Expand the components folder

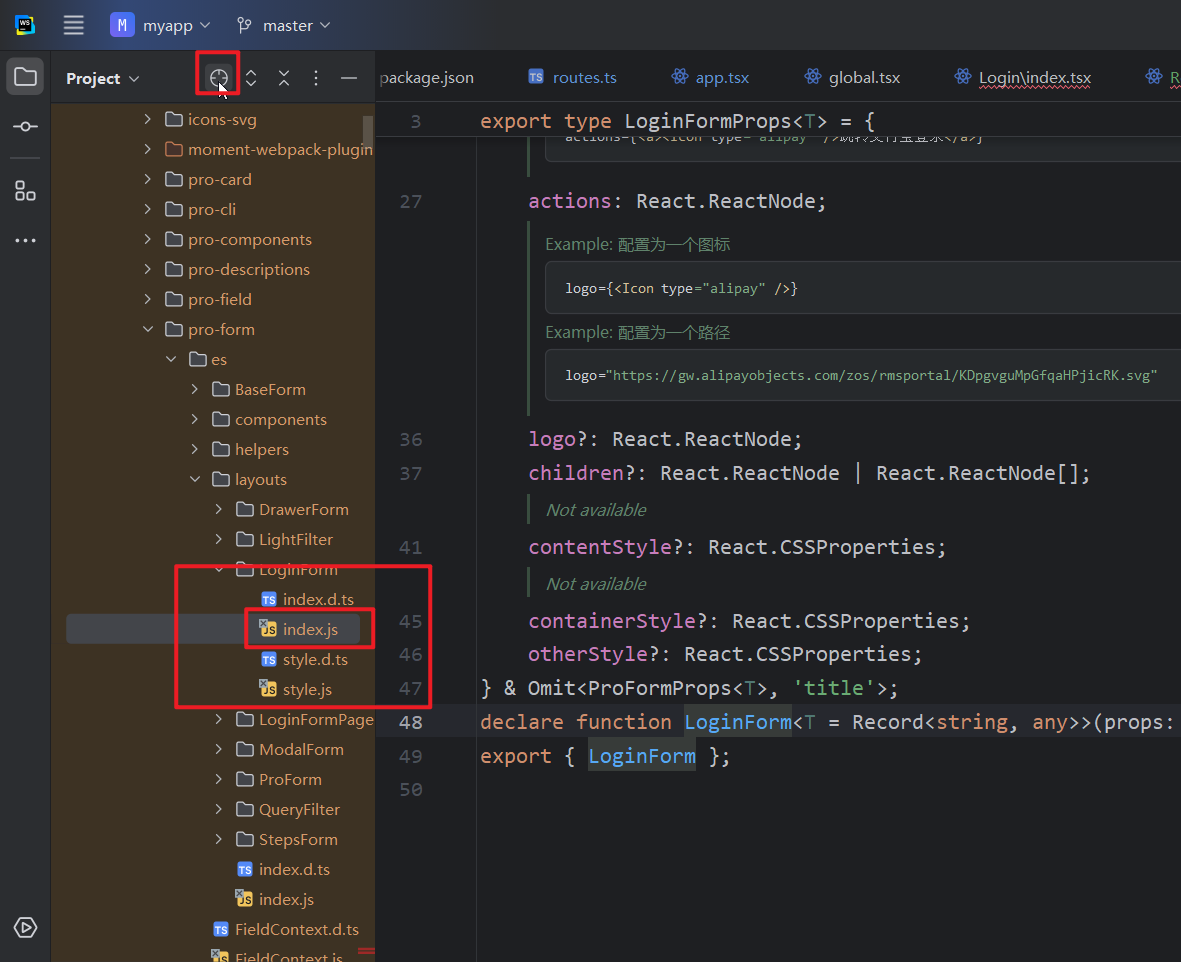pyautogui.click(x=195, y=419)
